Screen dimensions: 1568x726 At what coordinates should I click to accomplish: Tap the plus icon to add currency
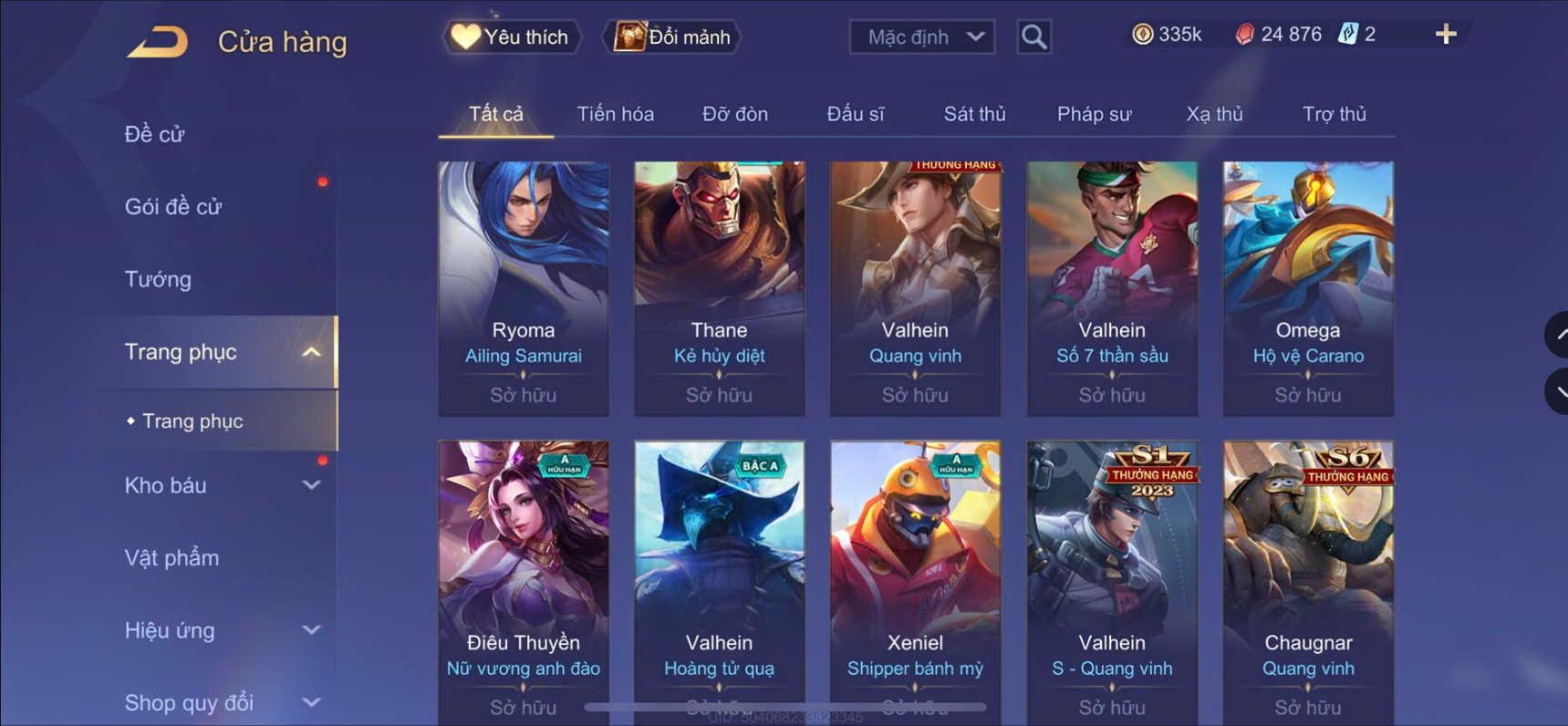click(x=1446, y=35)
